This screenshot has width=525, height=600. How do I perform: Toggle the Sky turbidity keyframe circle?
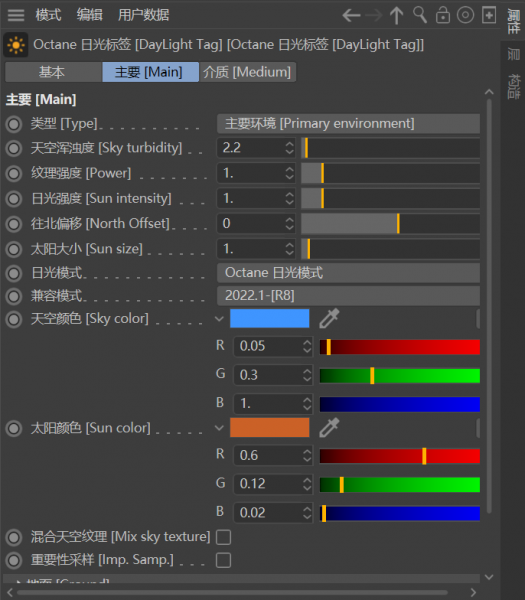coord(14,148)
